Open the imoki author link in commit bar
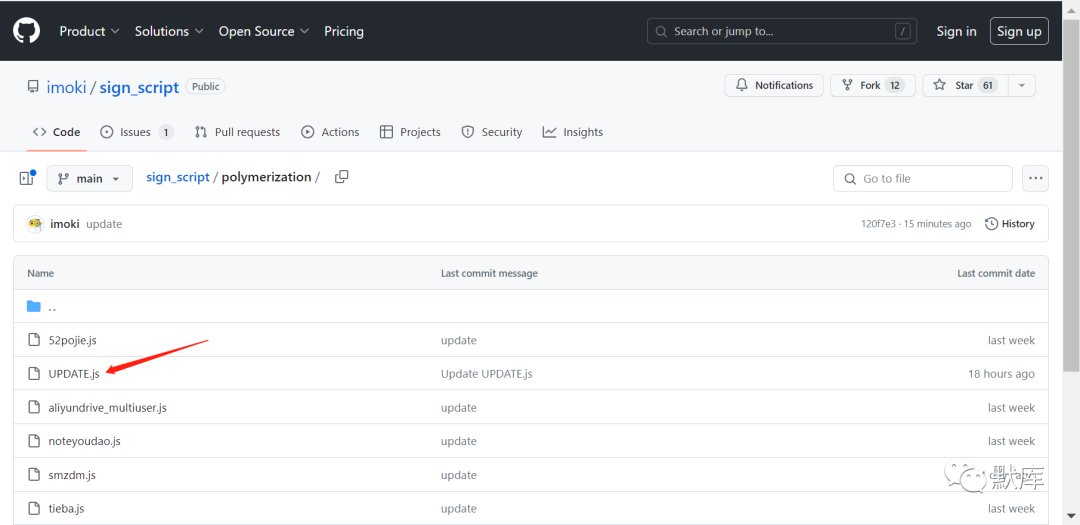Viewport: 1080px width, 525px height. point(65,224)
